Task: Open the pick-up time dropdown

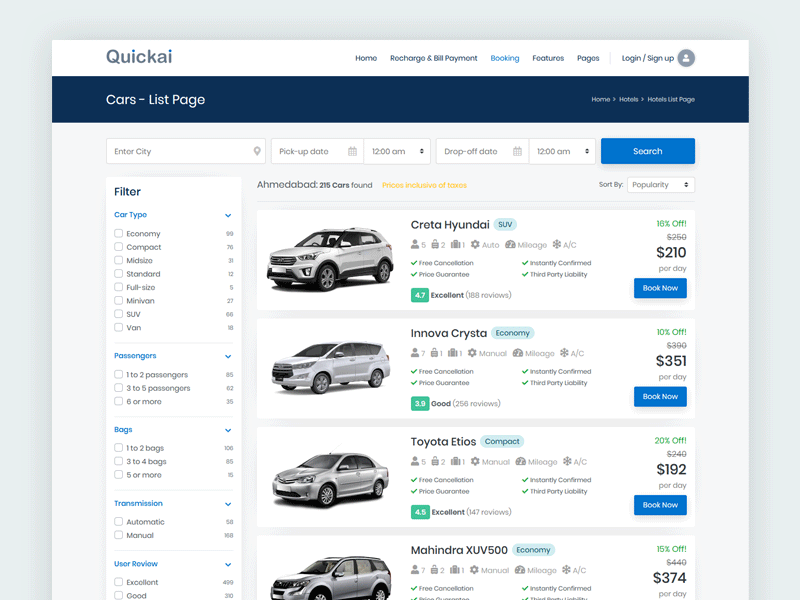Action: click(x=397, y=151)
